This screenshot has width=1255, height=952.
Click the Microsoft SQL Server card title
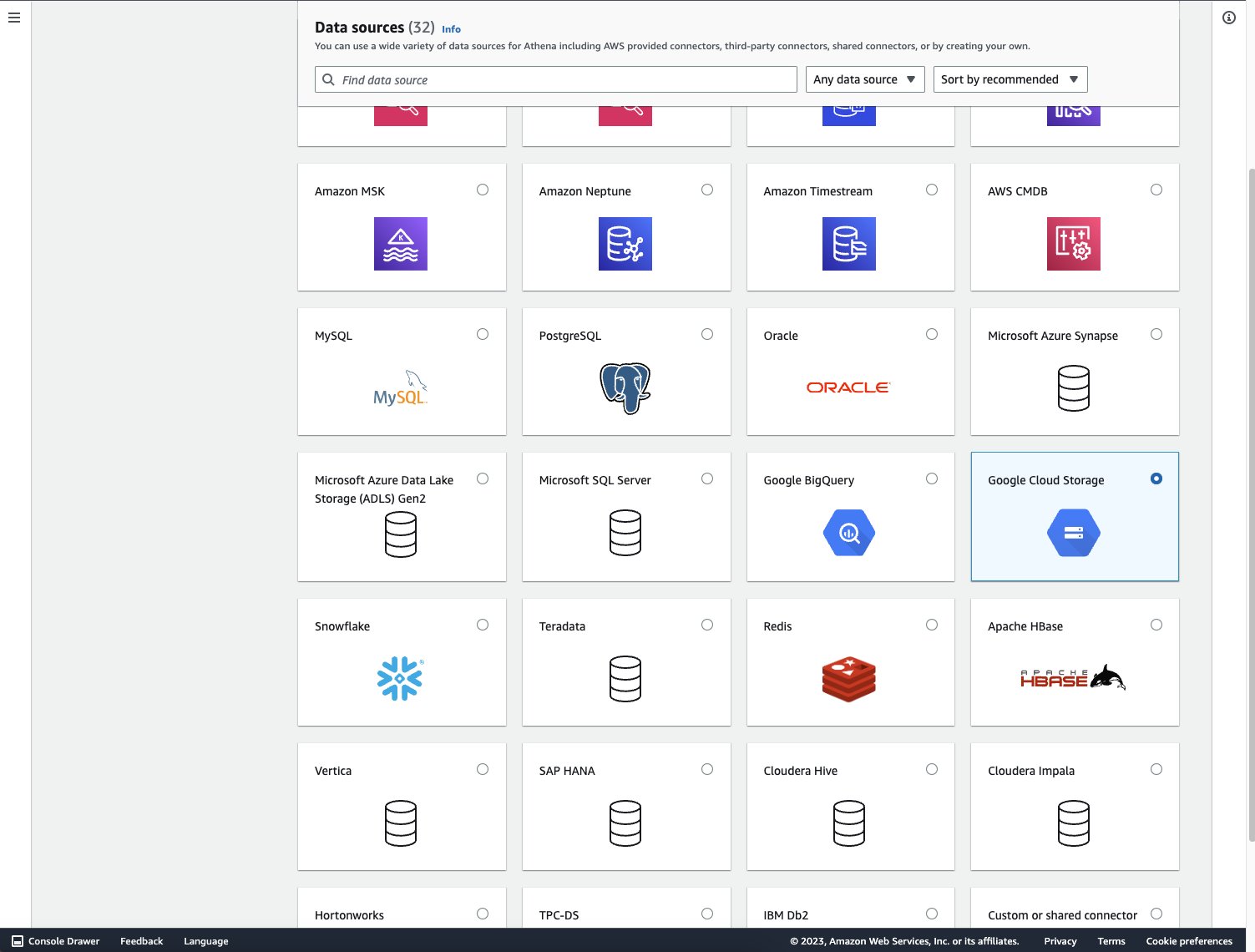coord(595,480)
